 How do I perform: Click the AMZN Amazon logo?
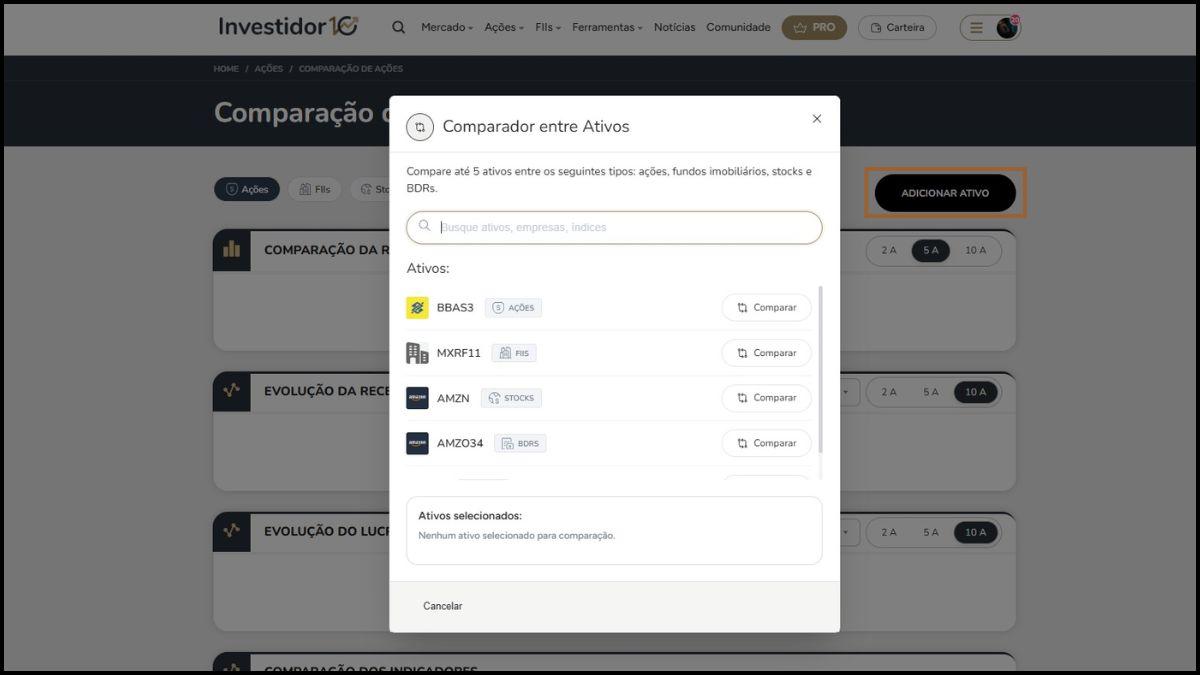click(417, 398)
